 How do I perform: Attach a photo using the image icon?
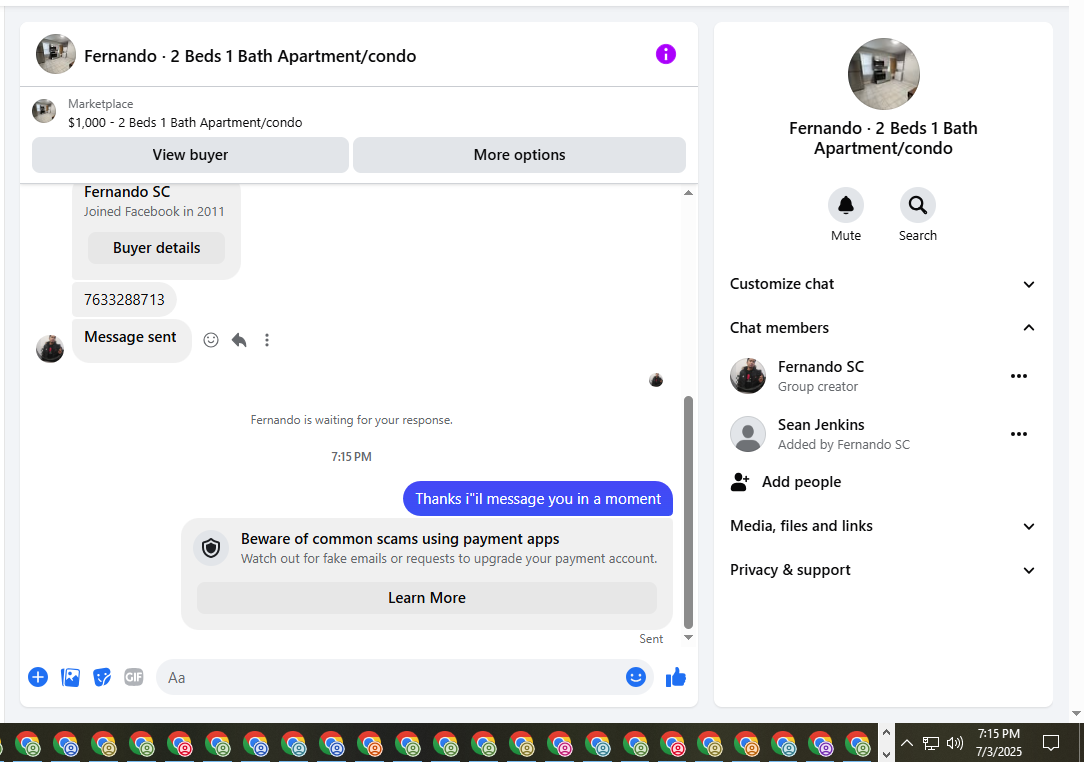pos(71,677)
